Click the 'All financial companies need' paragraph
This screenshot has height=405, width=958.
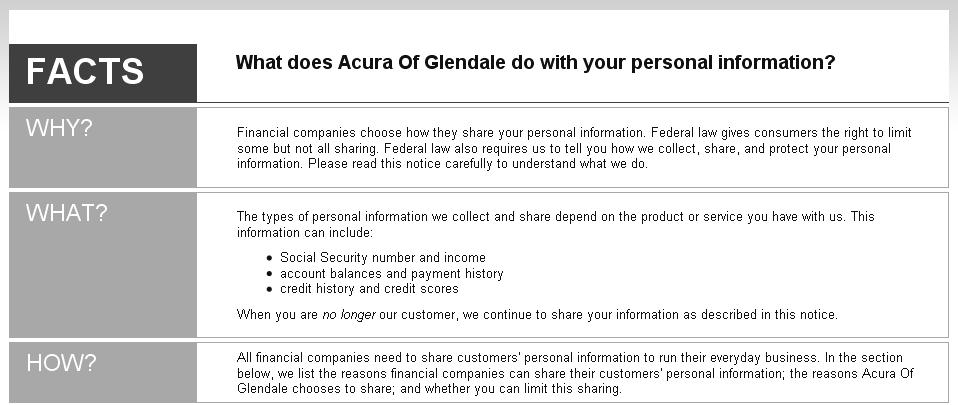pyautogui.click(x=575, y=373)
